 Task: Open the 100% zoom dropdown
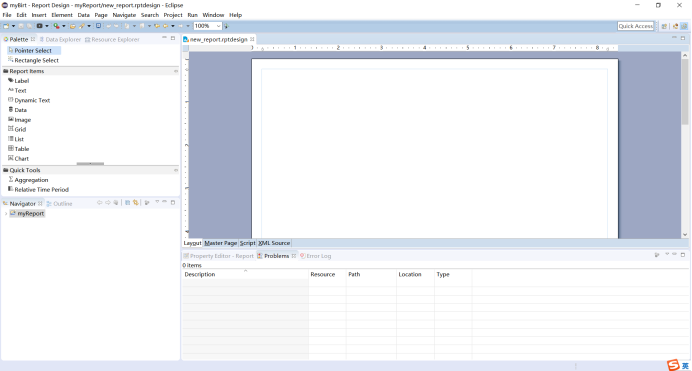tap(218, 26)
